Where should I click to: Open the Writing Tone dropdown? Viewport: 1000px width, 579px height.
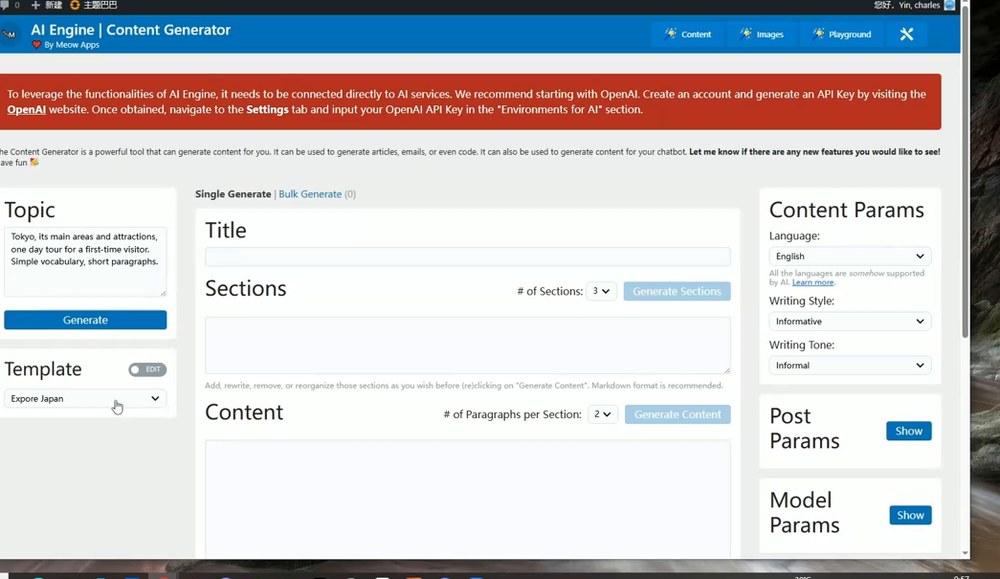[849, 365]
